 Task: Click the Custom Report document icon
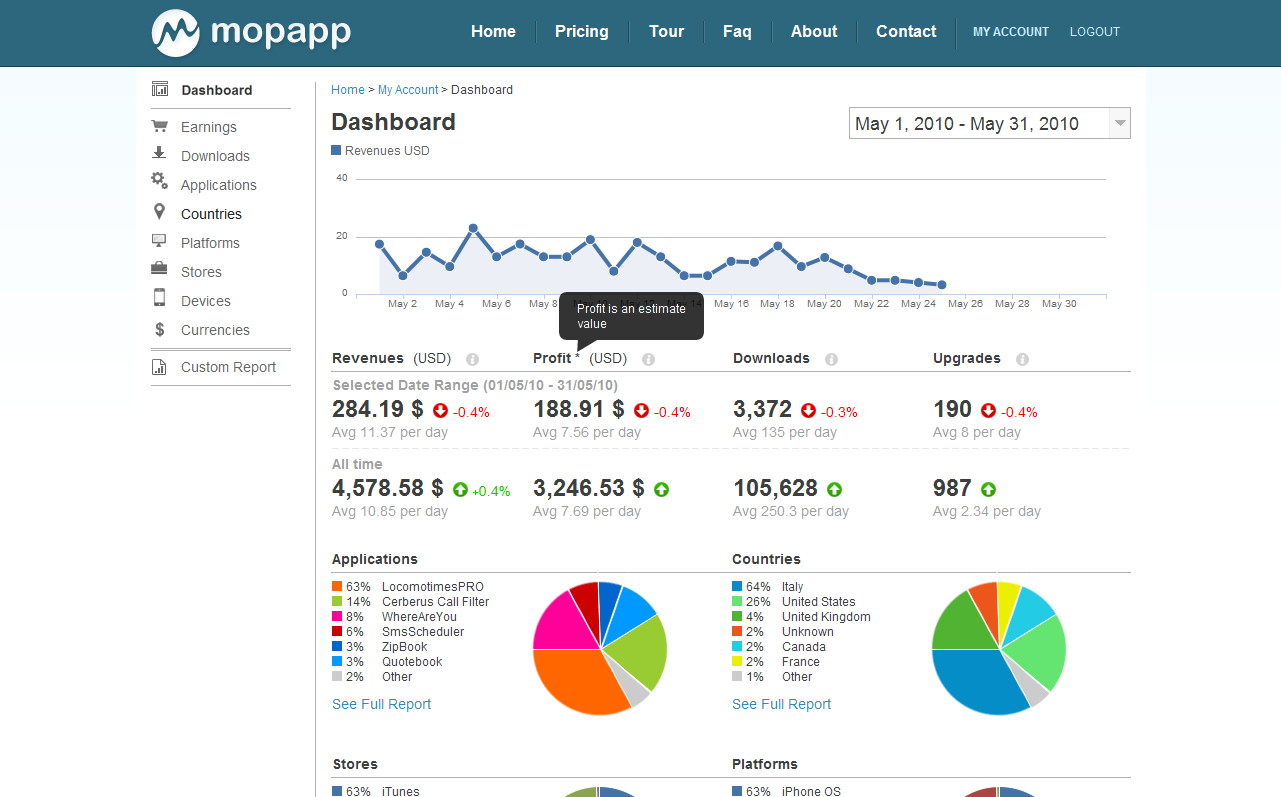159,367
